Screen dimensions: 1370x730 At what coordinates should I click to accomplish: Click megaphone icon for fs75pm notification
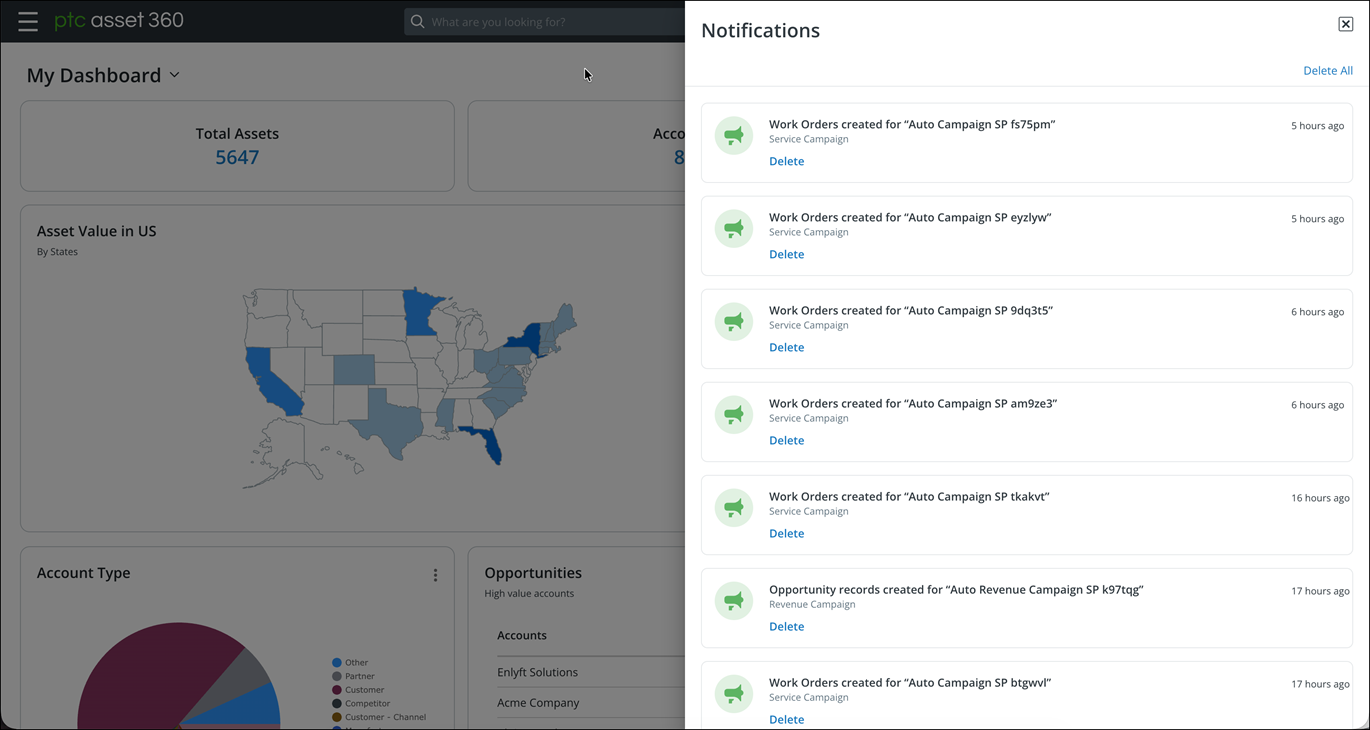click(x=734, y=136)
